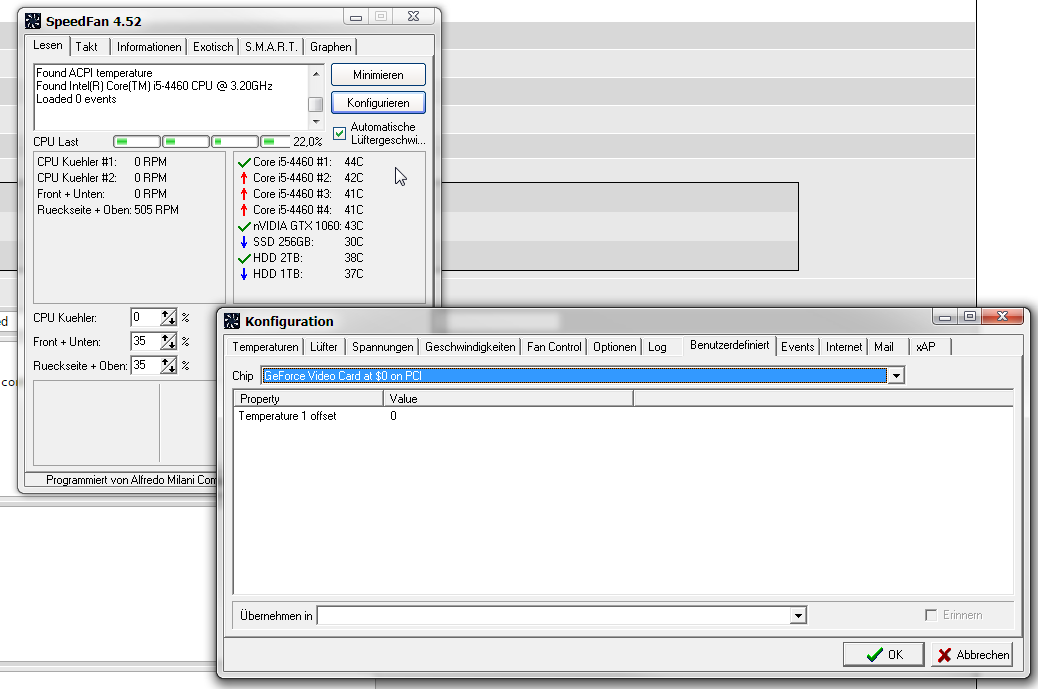Click red up arrow for Core i5-4460 #2
1038x689 pixels.
pos(244,178)
